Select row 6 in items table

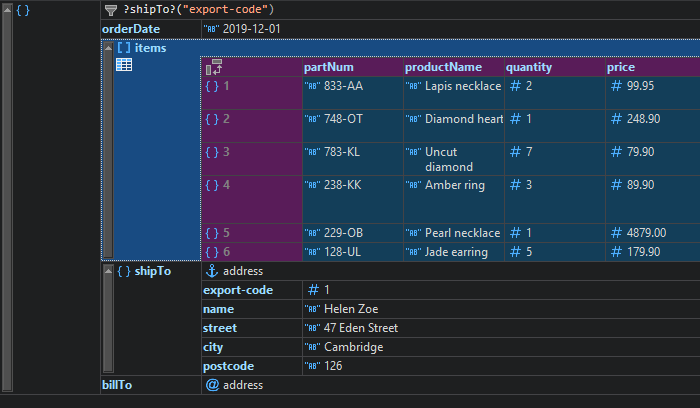click(x=225, y=252)
